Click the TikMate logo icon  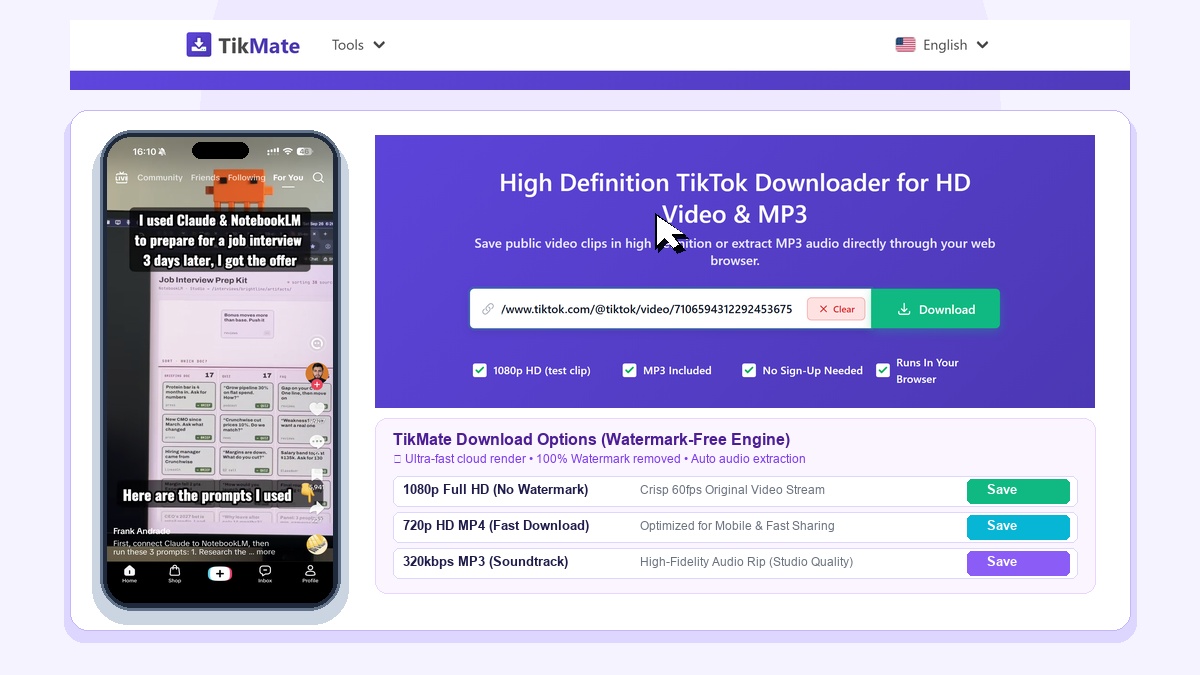click(x=199, y=45)
